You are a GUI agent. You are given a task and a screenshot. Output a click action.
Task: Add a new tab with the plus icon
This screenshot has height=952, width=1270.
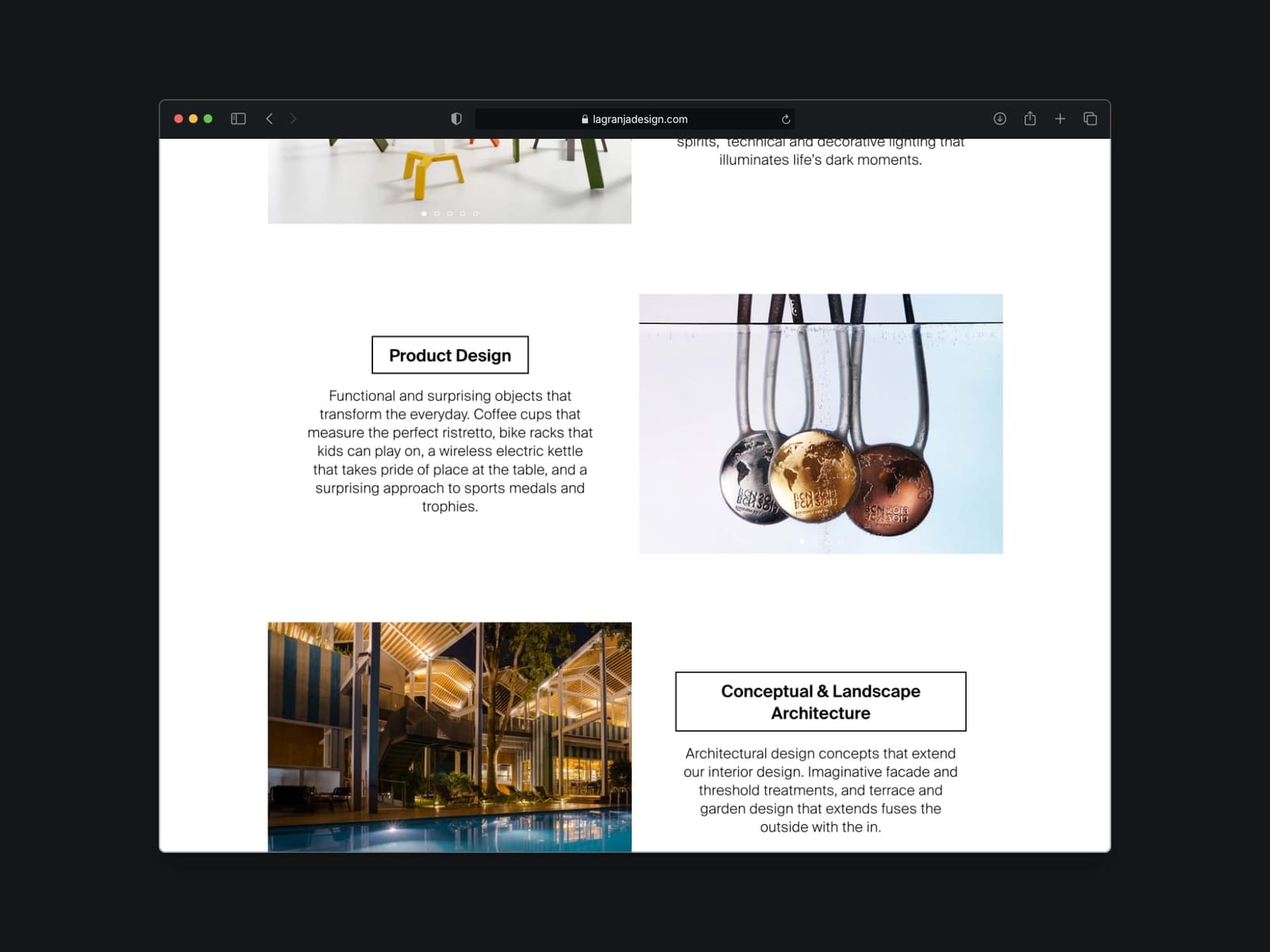tap(1060, 119)
